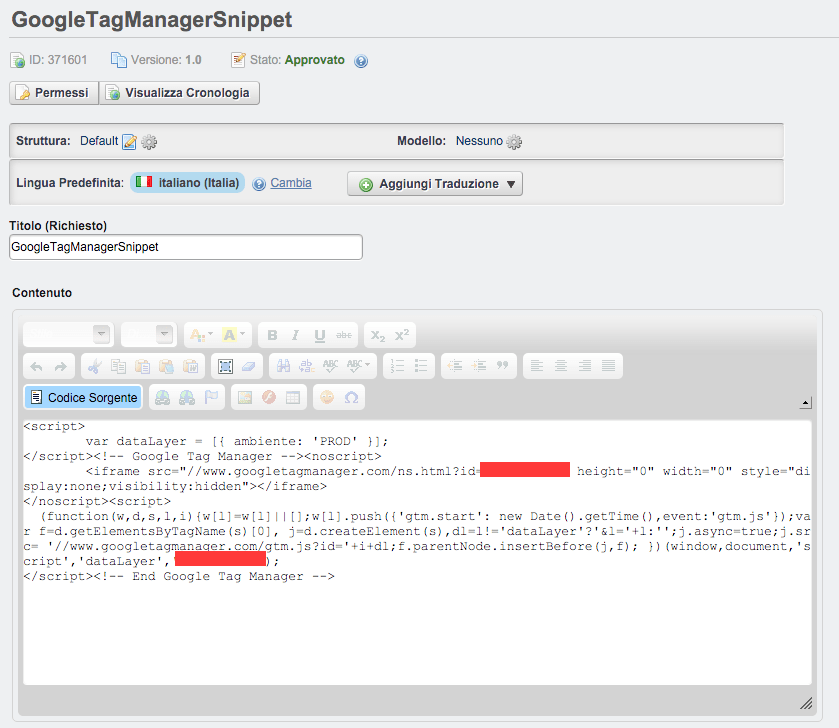Click the ID: 371601 text

(58, 60)
